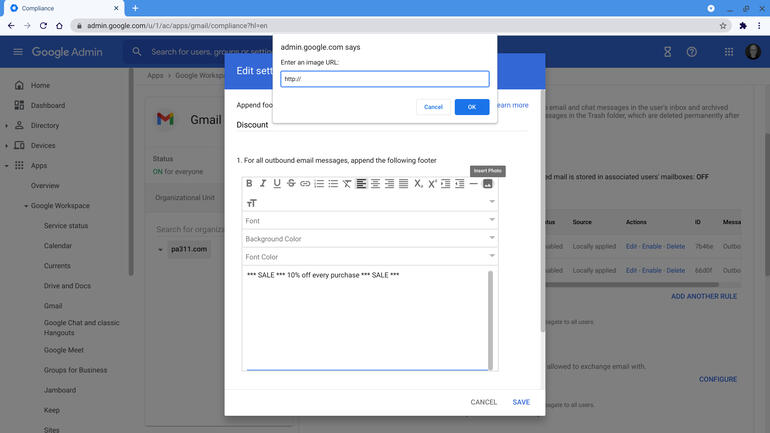770x433 pixels.
Task: Click ADD ANOTHER RULE link
Action: pyautogui.click(x=704, y=297)
